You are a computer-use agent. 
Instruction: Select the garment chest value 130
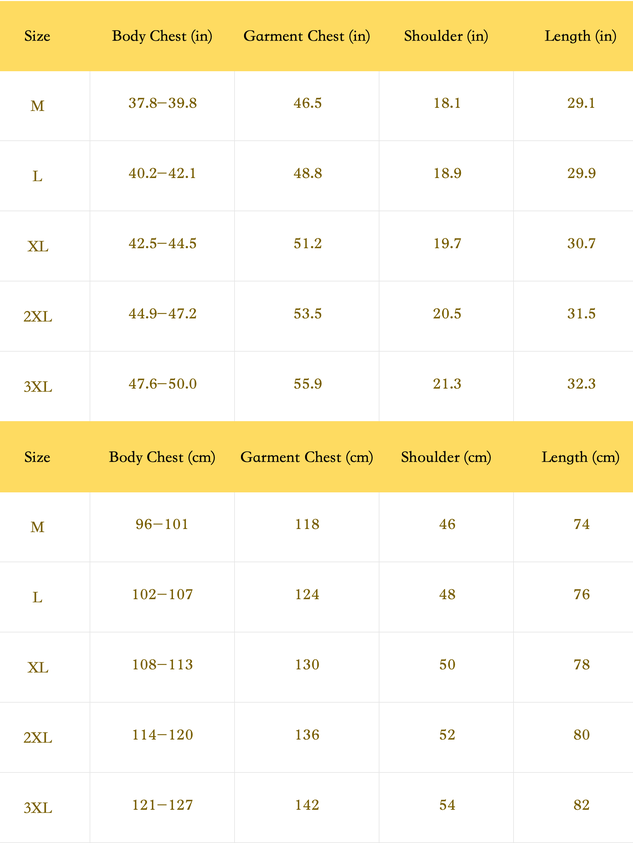click(307, 665)
